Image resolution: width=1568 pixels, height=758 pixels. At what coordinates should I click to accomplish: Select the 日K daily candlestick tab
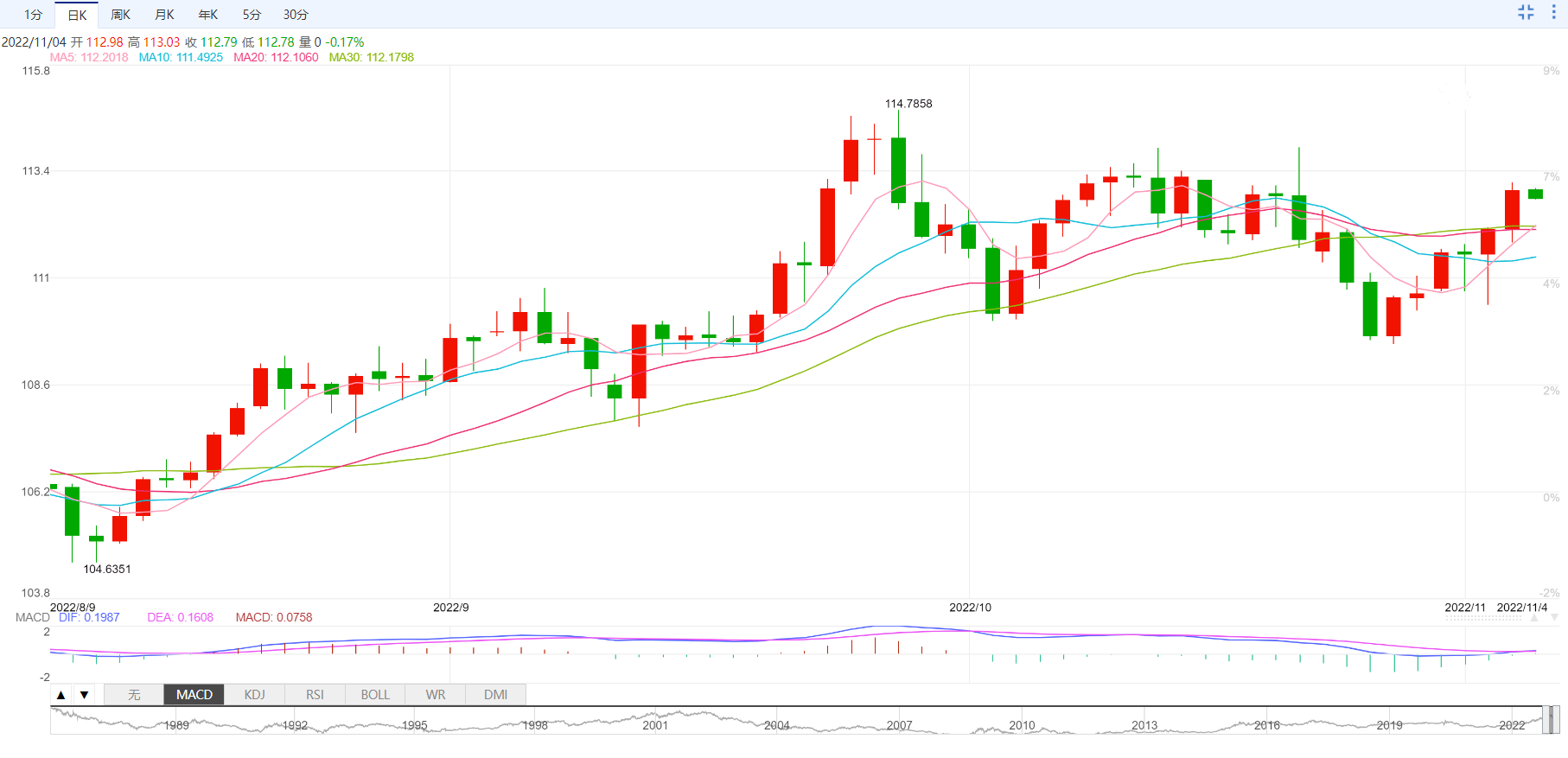[77, 15]
